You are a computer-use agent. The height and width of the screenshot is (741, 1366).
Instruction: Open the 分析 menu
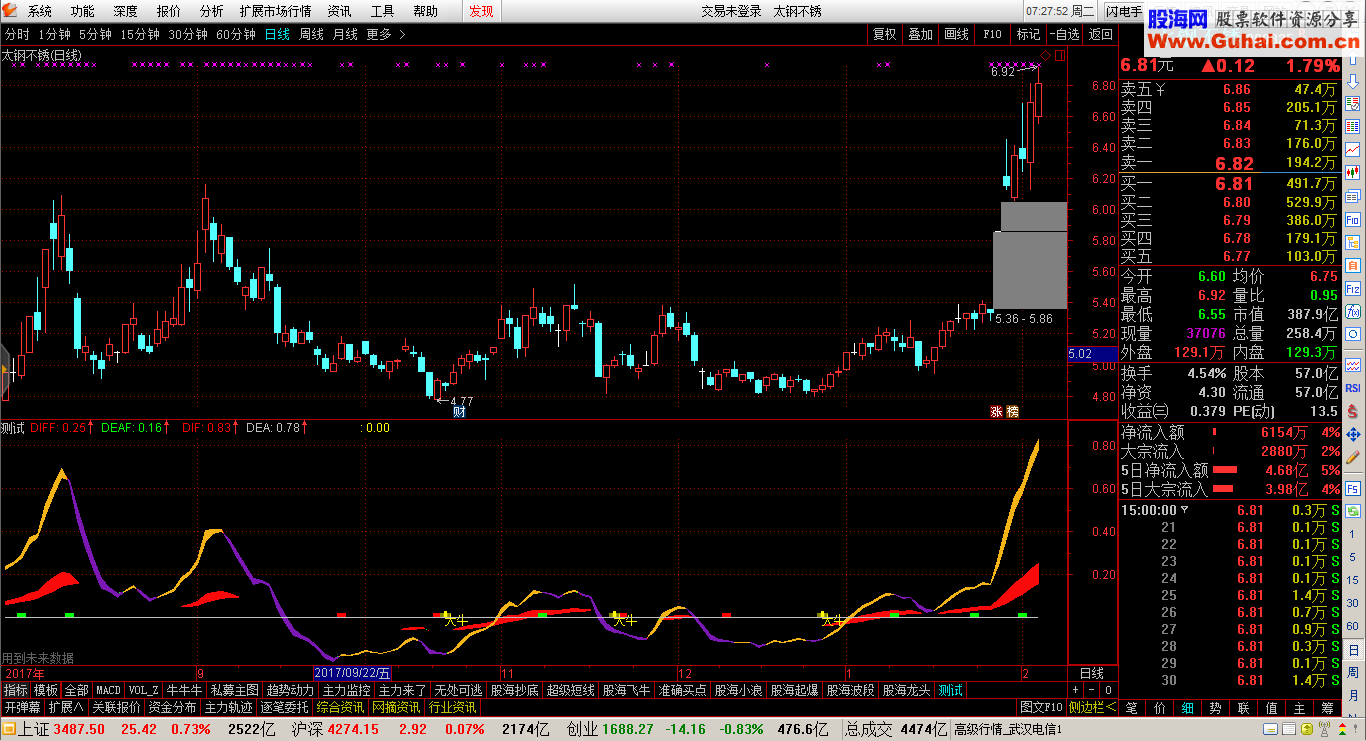tap(211, 11)
